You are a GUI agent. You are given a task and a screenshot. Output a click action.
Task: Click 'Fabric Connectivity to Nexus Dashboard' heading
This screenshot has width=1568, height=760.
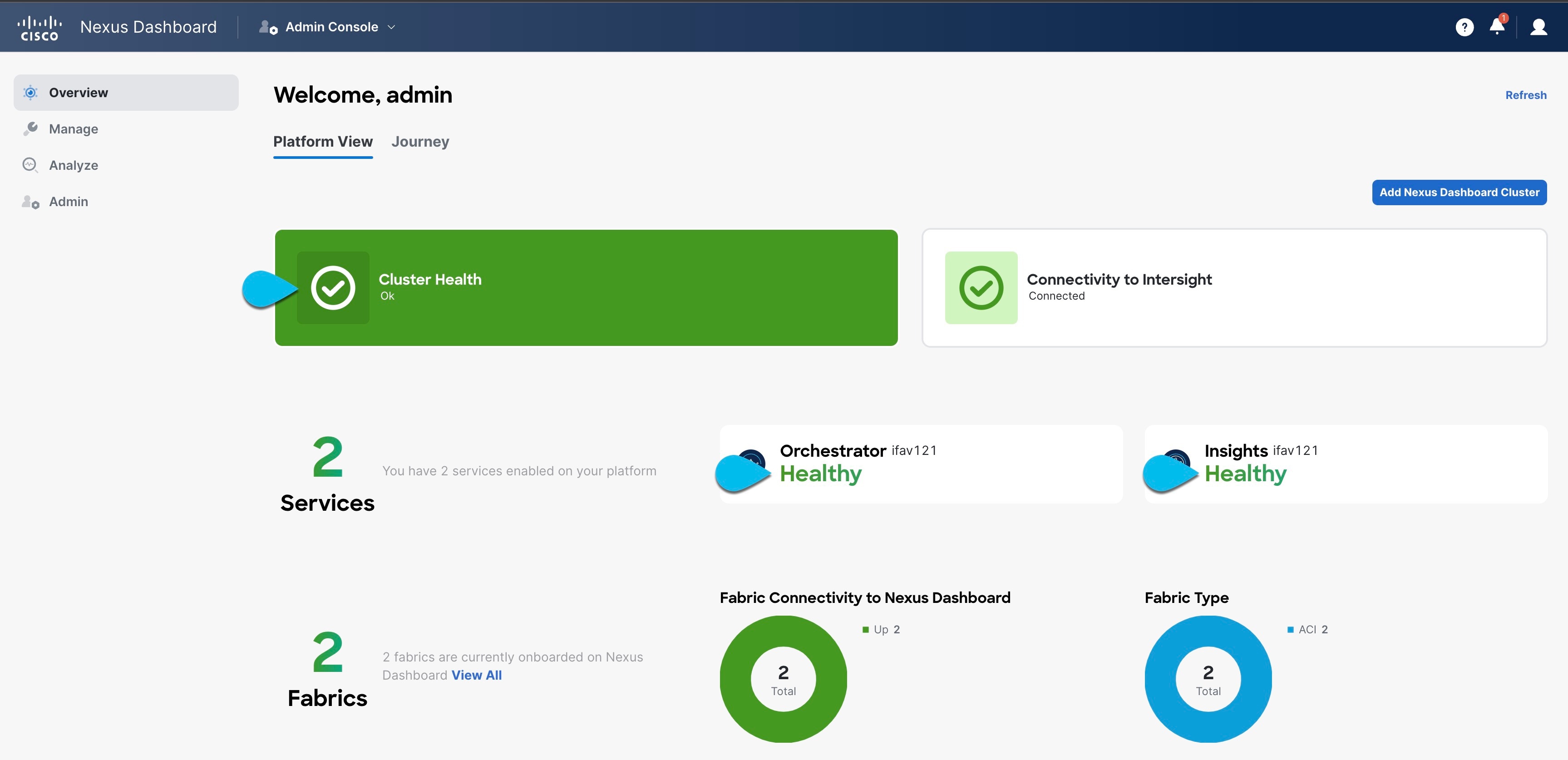tap(865, 598)
